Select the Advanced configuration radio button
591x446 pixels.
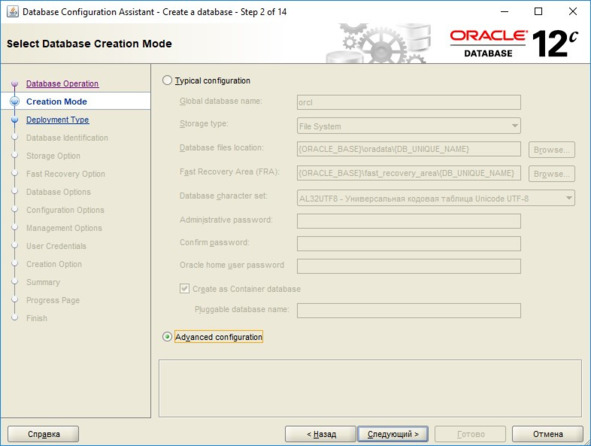[167, 337]
